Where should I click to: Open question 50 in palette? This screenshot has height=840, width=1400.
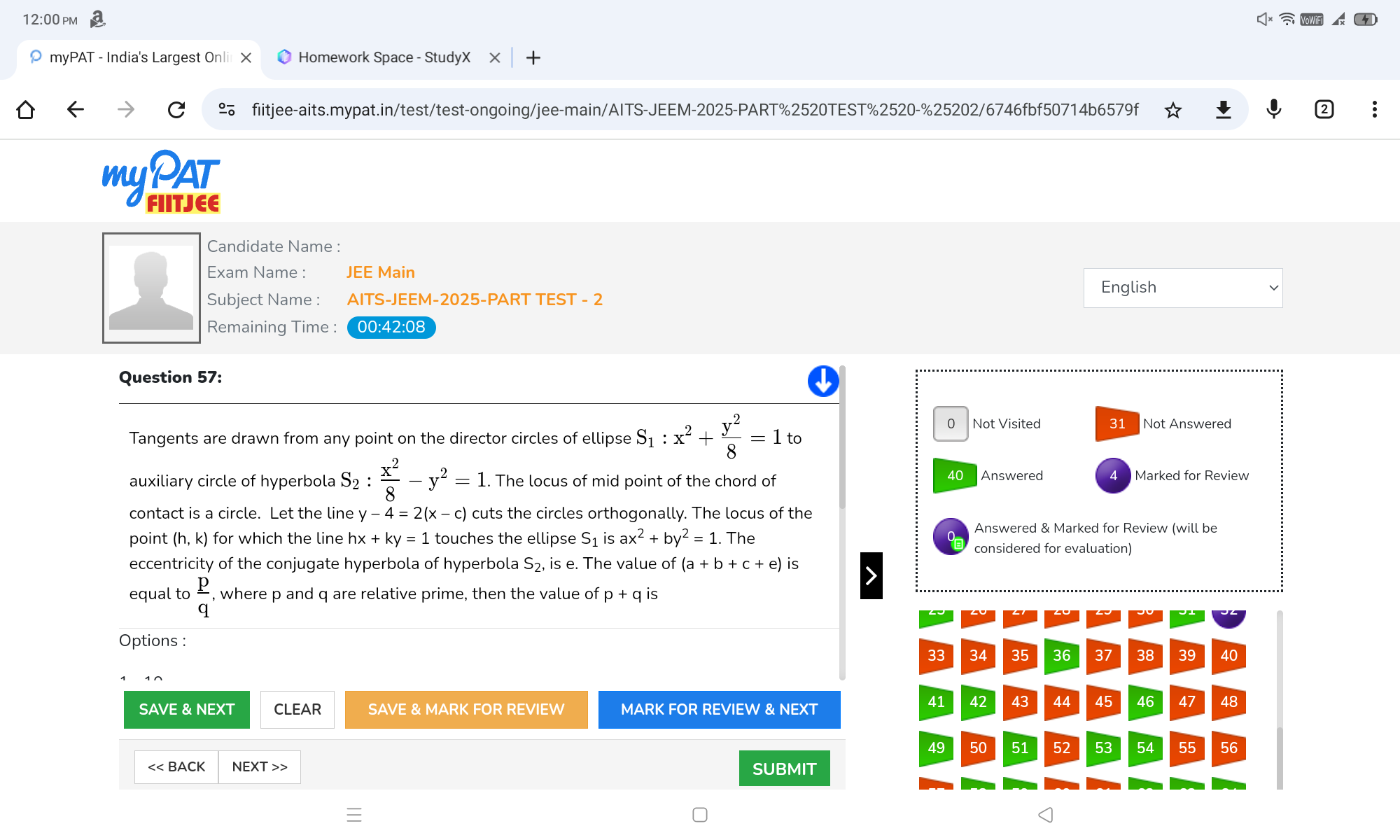click(978, 748)
